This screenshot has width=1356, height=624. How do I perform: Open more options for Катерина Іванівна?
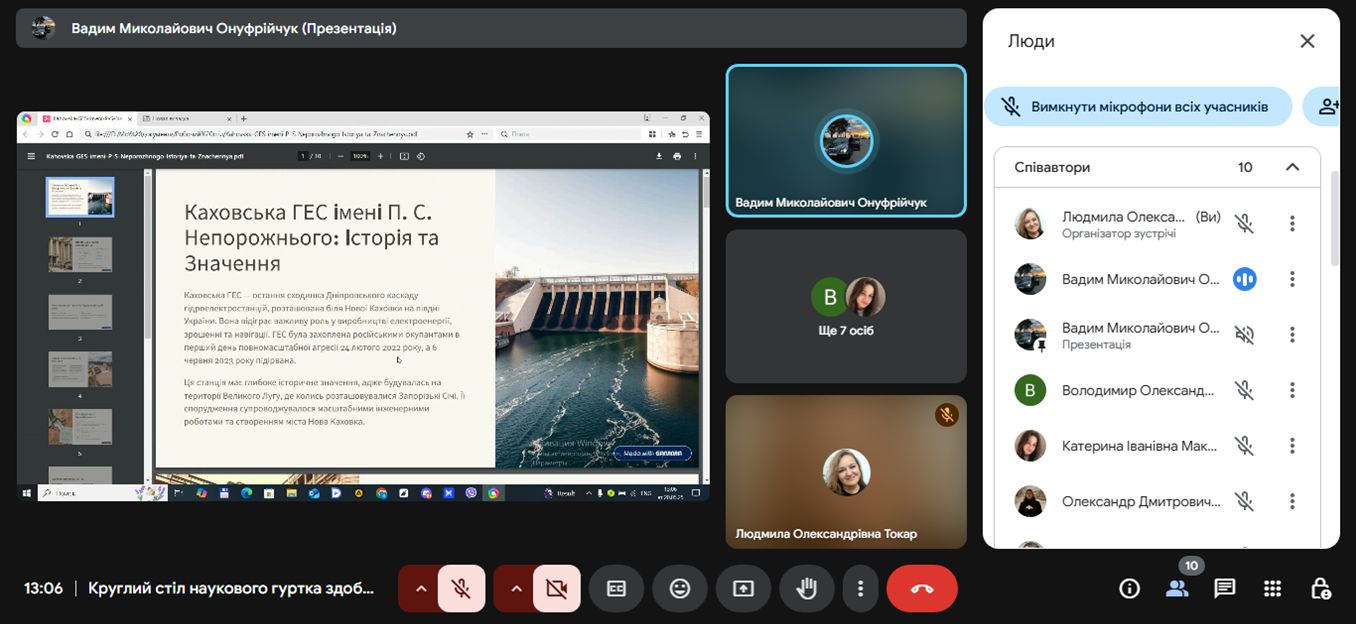(1292, 446)
